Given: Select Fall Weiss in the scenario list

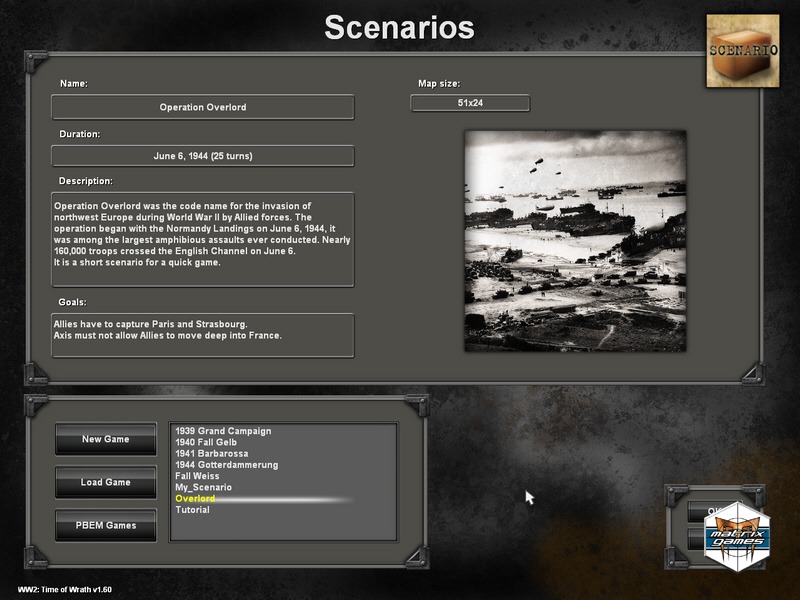Looking at the screenshot, I should click(x=198, y=476).
